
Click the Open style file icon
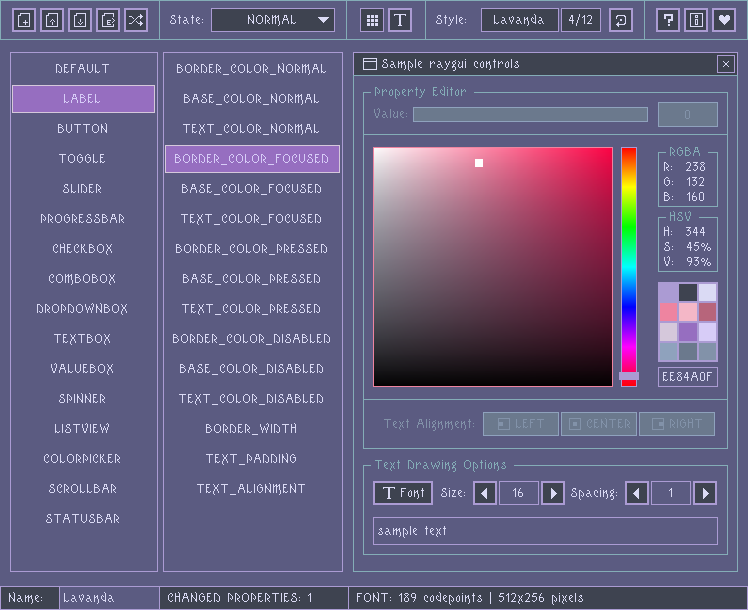53,20
